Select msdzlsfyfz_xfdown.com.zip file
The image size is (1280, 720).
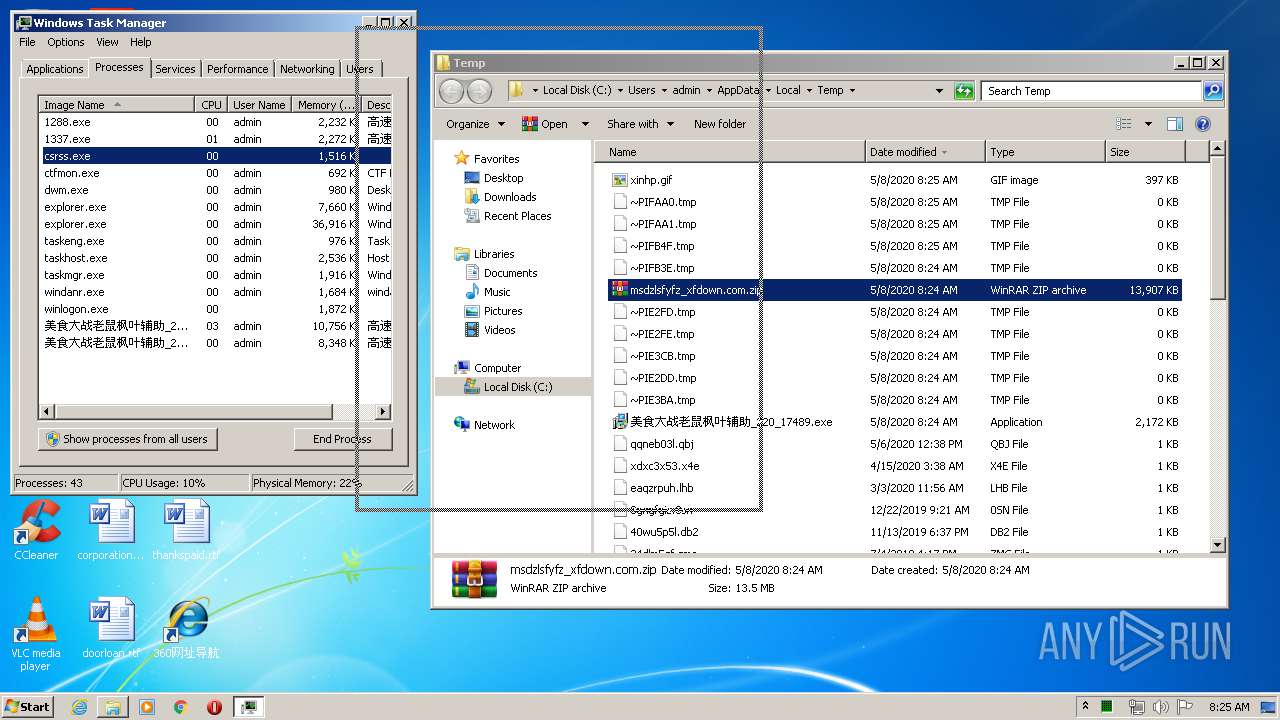point(895,290)
